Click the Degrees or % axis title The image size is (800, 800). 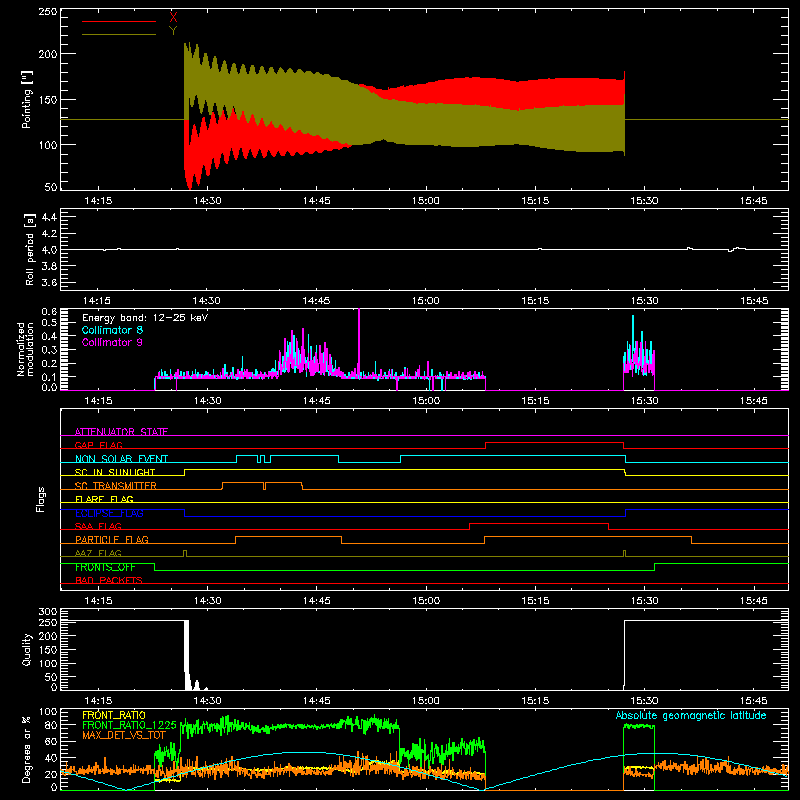27,749
